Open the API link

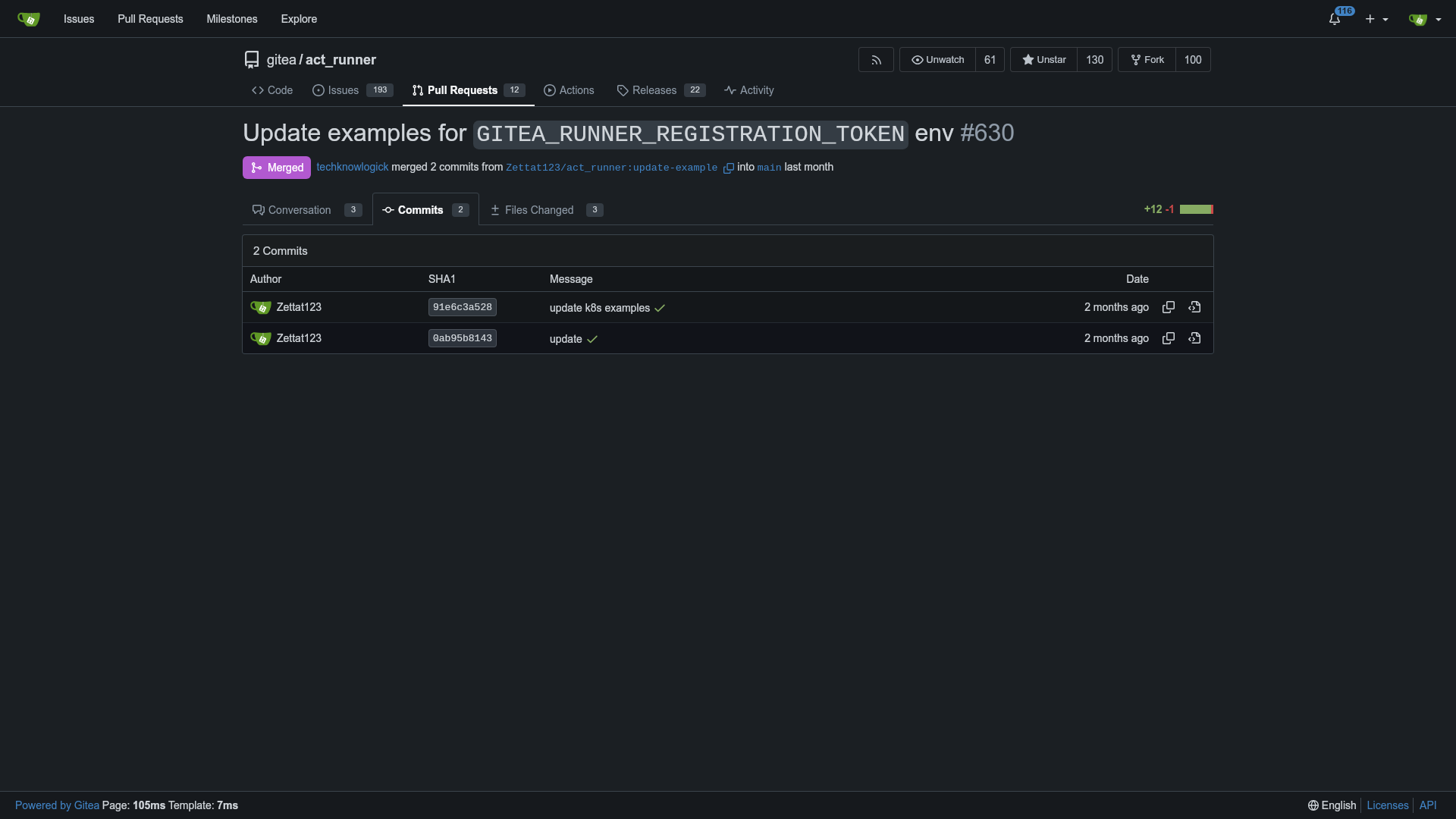click(x=1428, y=805)
